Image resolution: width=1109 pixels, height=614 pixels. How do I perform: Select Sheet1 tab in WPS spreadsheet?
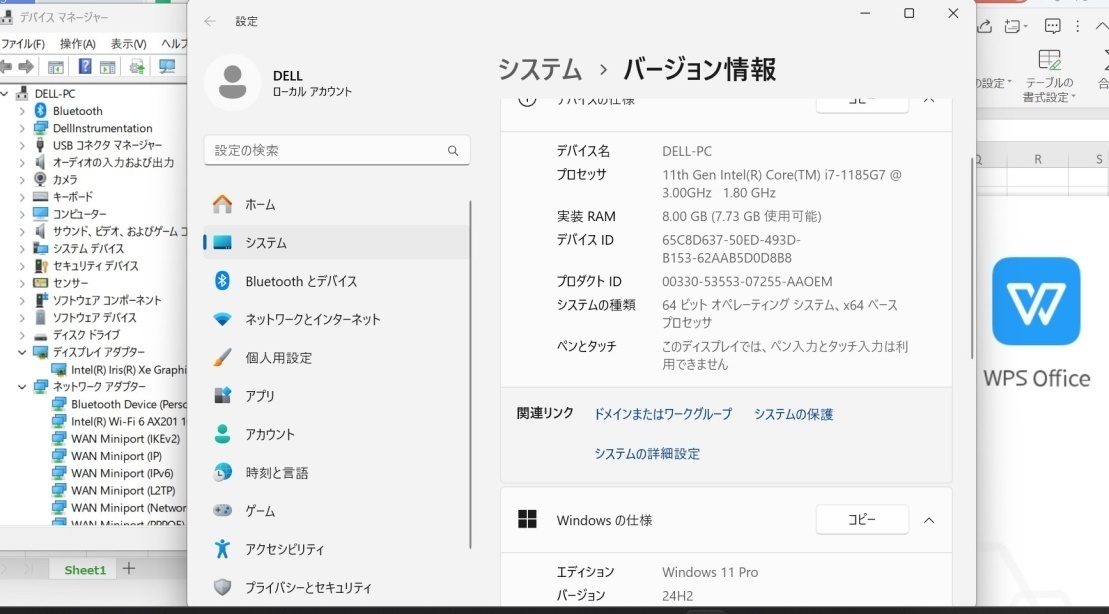coord(85,569)
